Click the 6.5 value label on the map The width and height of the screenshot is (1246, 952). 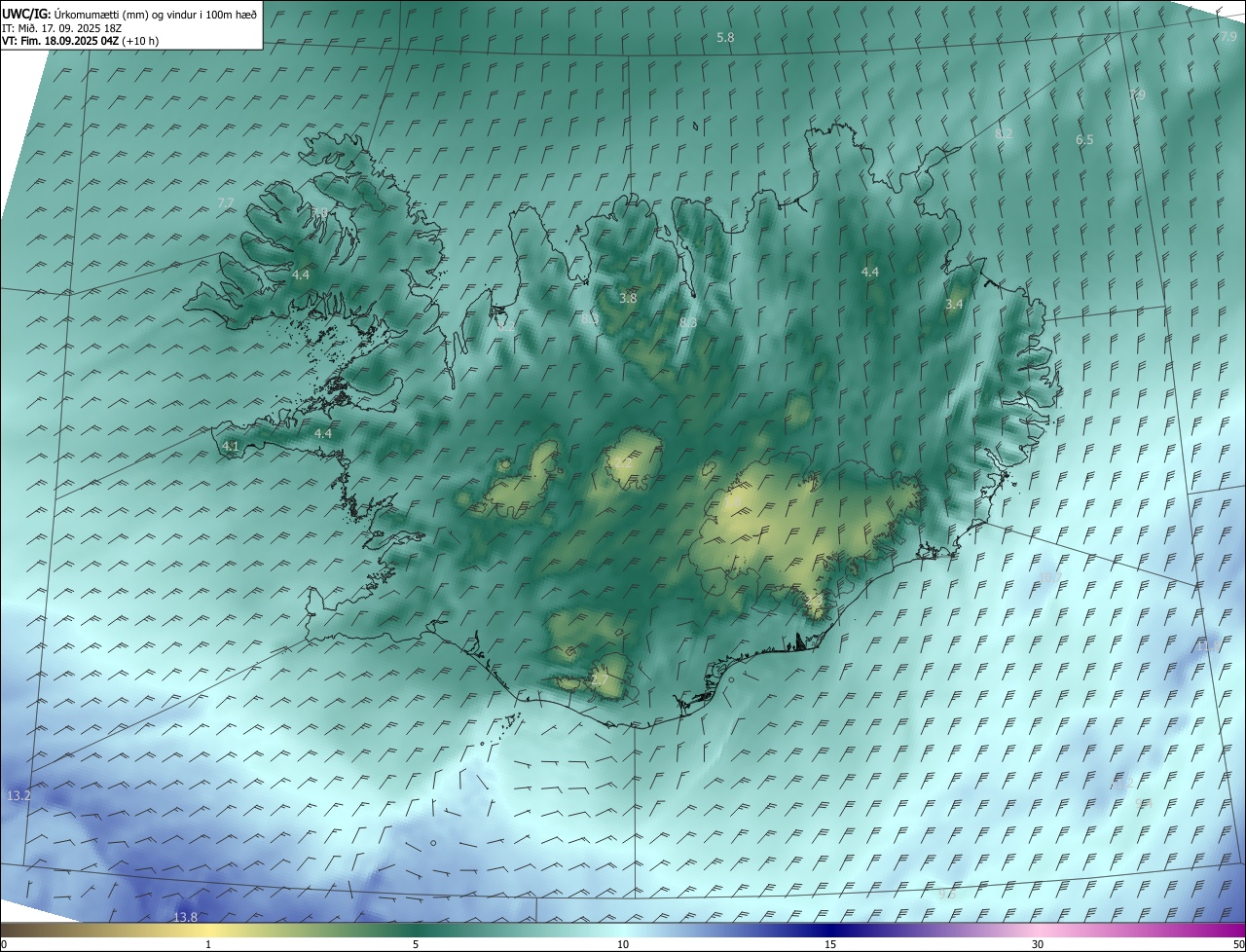[x=1084, y=140]
